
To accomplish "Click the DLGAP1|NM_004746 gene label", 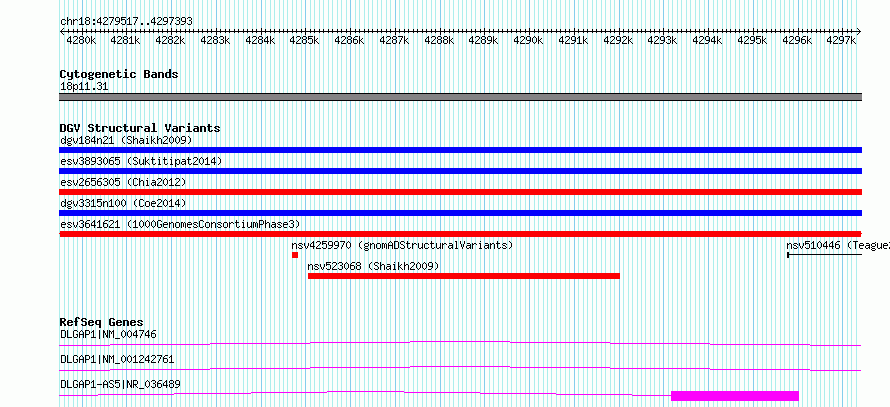I will (108, 334).
